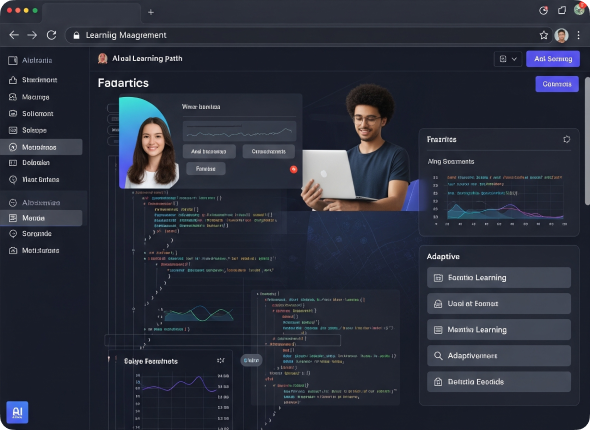Open the extensions icon in browser toolbar

(x=562, y=11)
